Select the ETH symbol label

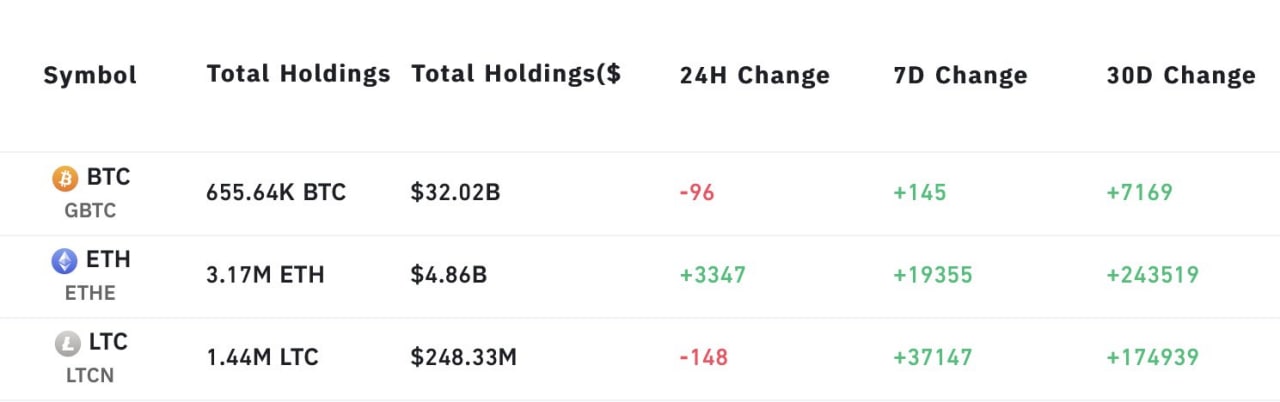coord(108,260)
